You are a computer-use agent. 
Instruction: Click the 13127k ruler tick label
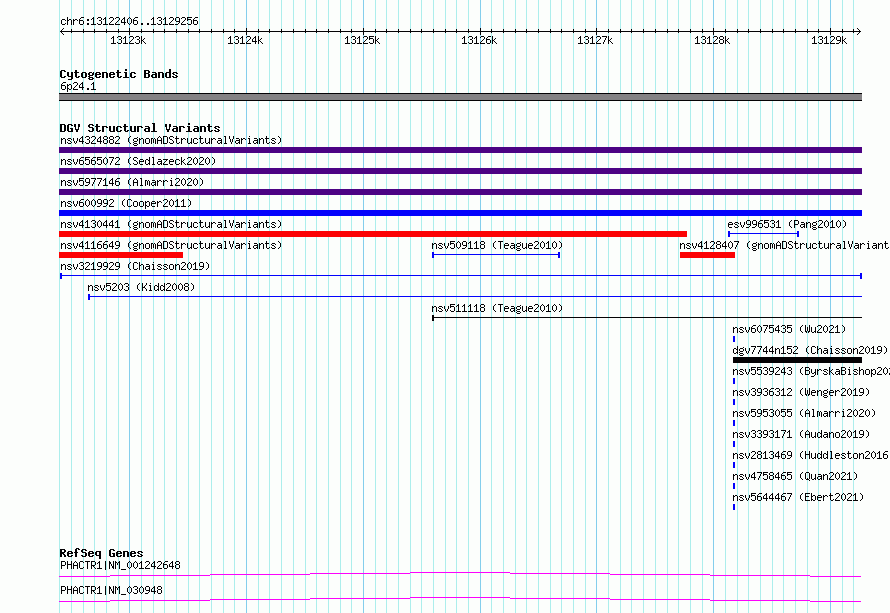click(x=595, y=40)
